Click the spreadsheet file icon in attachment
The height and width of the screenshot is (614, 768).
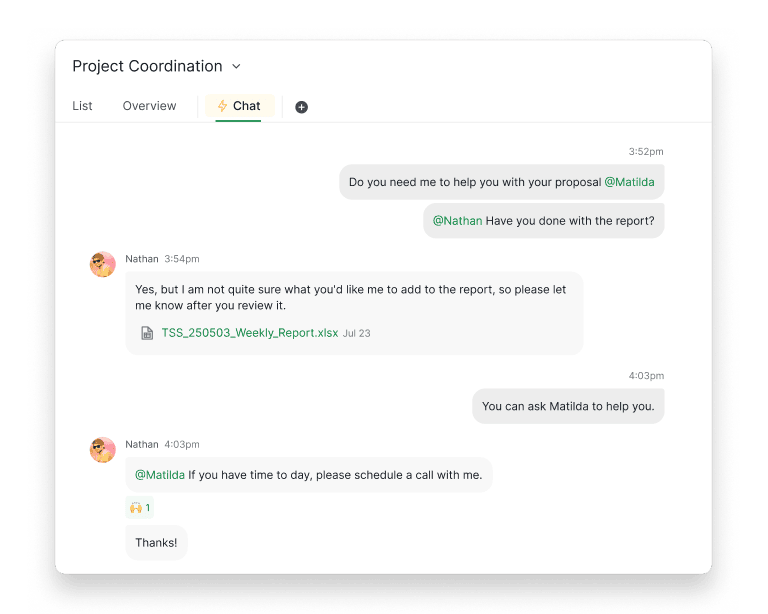tap(147, 333)
